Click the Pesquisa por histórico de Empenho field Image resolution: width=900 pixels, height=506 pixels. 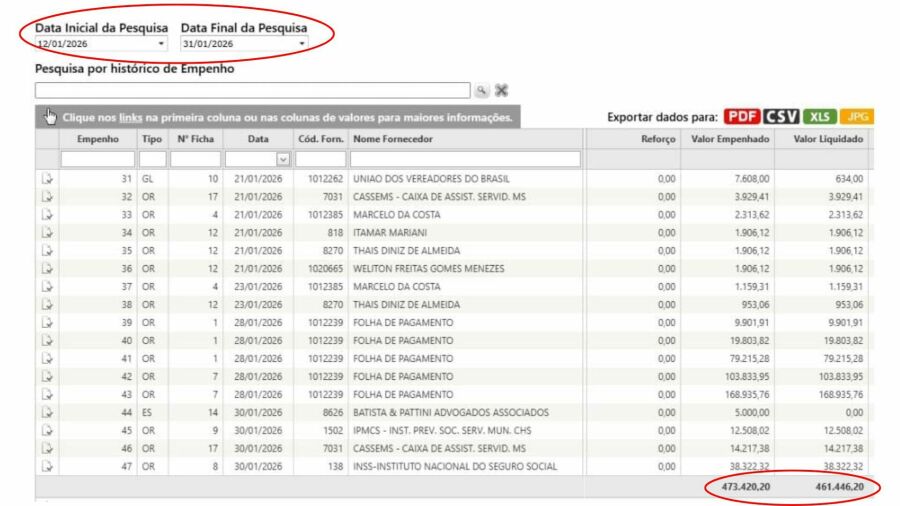(253, 90)
